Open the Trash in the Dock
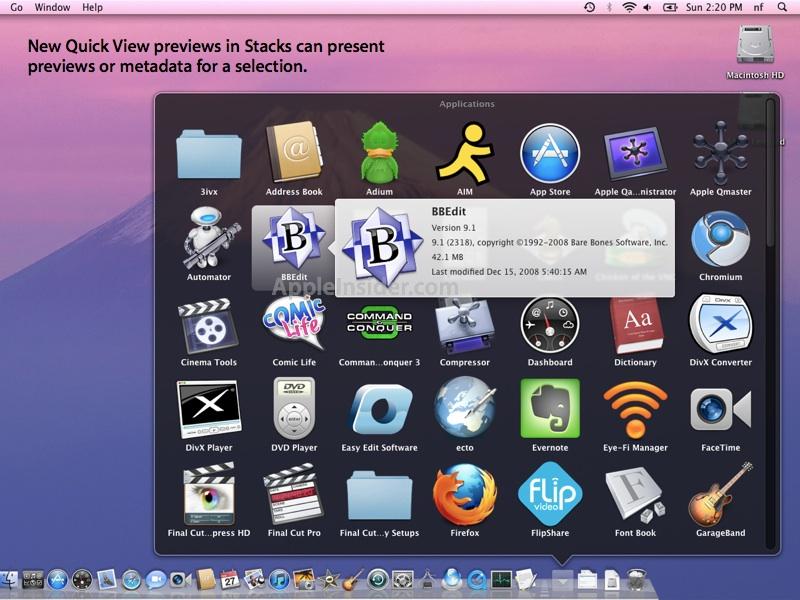Viewport: 800px width, 600px height. click(x=637, y=580)
